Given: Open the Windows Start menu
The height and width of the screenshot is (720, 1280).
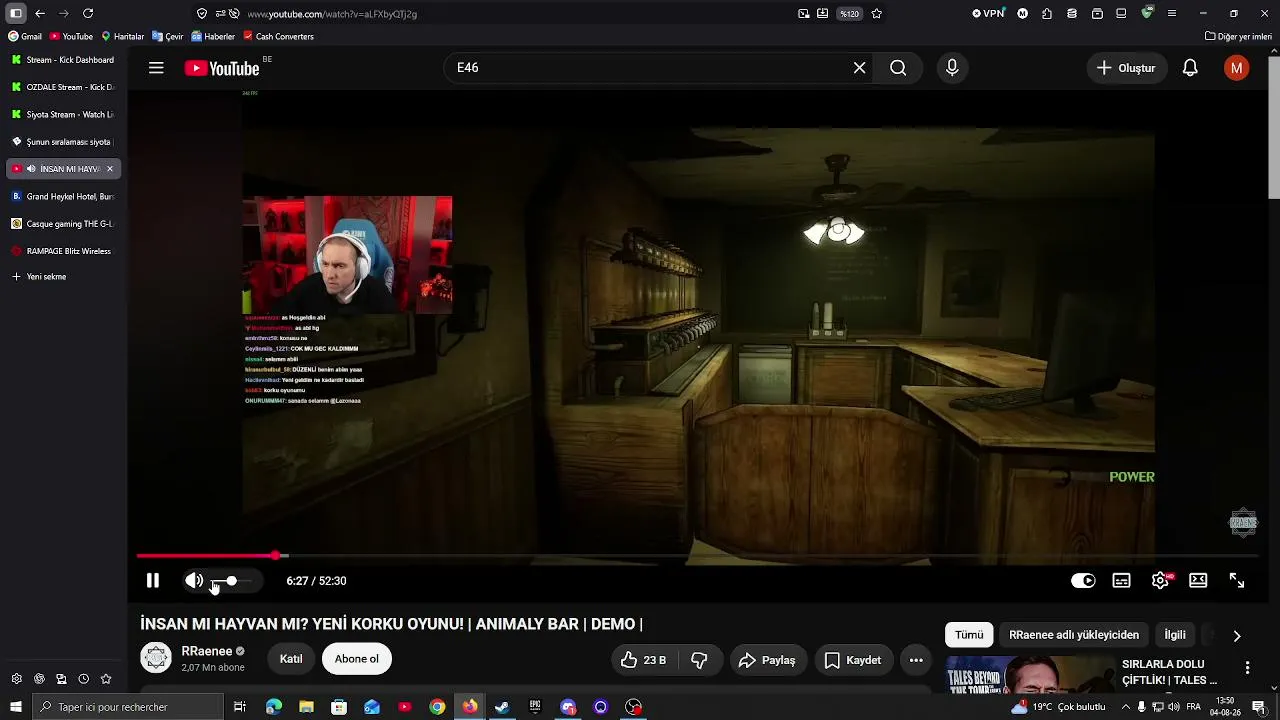Looking at the screenshot, I should pos(15,707).
